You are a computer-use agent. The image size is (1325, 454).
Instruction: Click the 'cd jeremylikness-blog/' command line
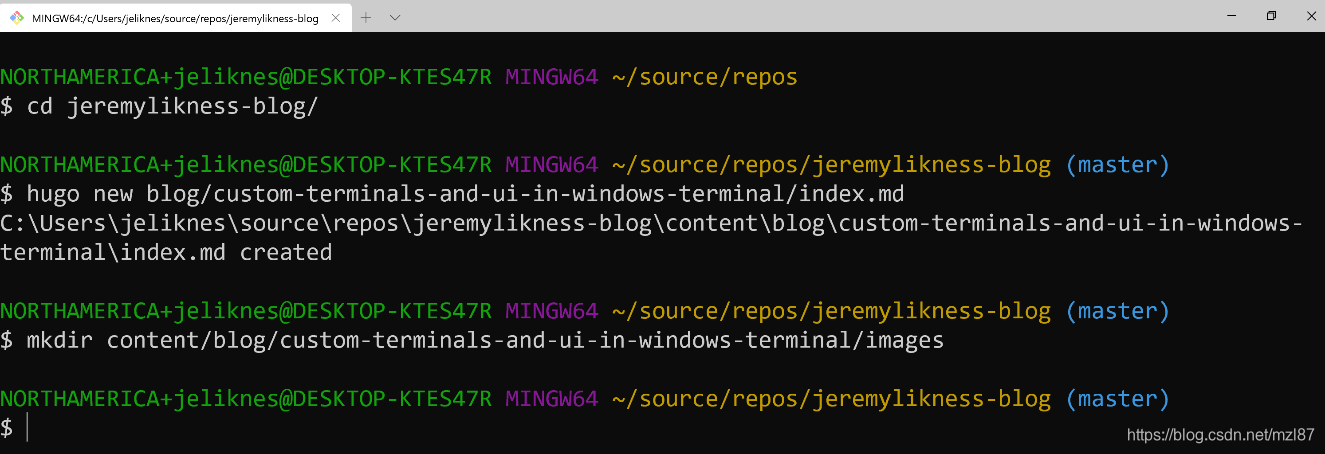[159, 106]
